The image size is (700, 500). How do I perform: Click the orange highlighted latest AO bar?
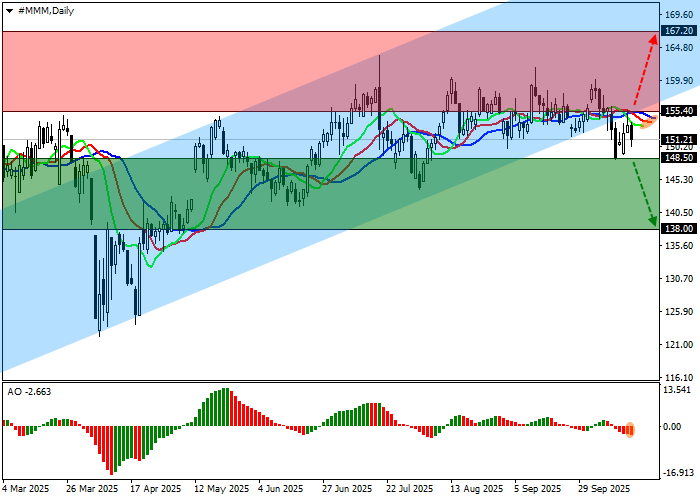(630, 430)
